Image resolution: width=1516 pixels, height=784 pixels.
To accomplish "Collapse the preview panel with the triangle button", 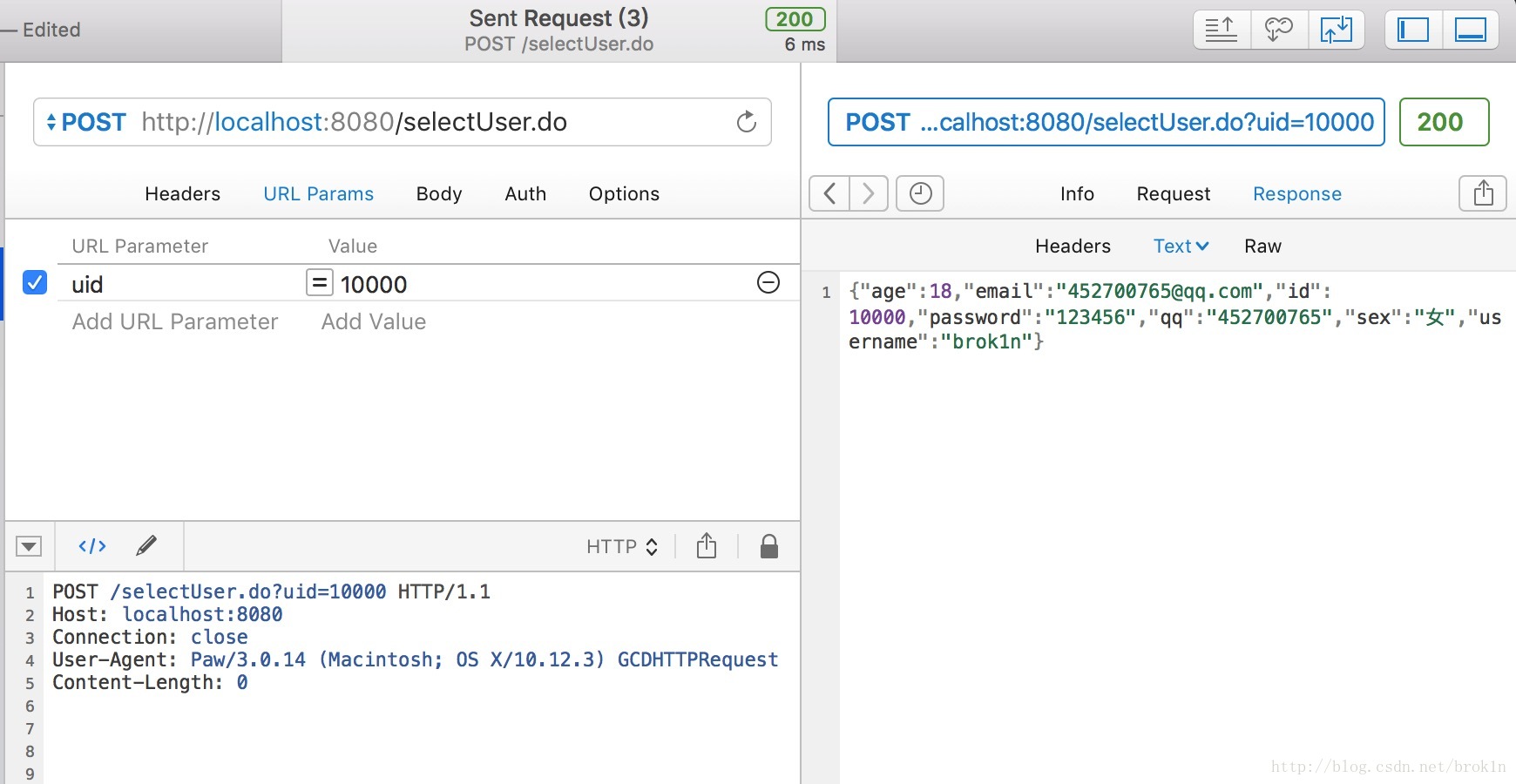I will point(29,546).
